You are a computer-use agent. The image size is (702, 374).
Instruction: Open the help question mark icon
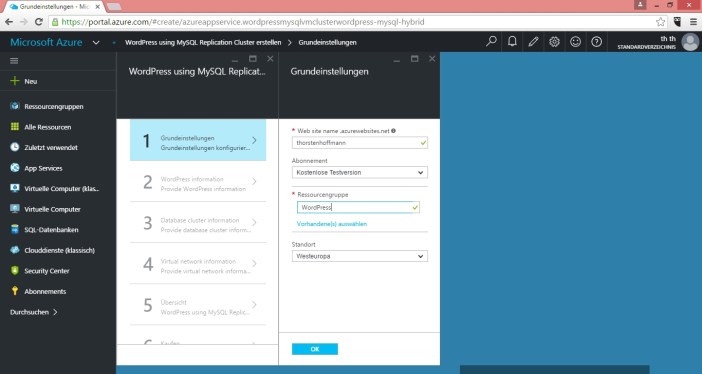point(596,42)
